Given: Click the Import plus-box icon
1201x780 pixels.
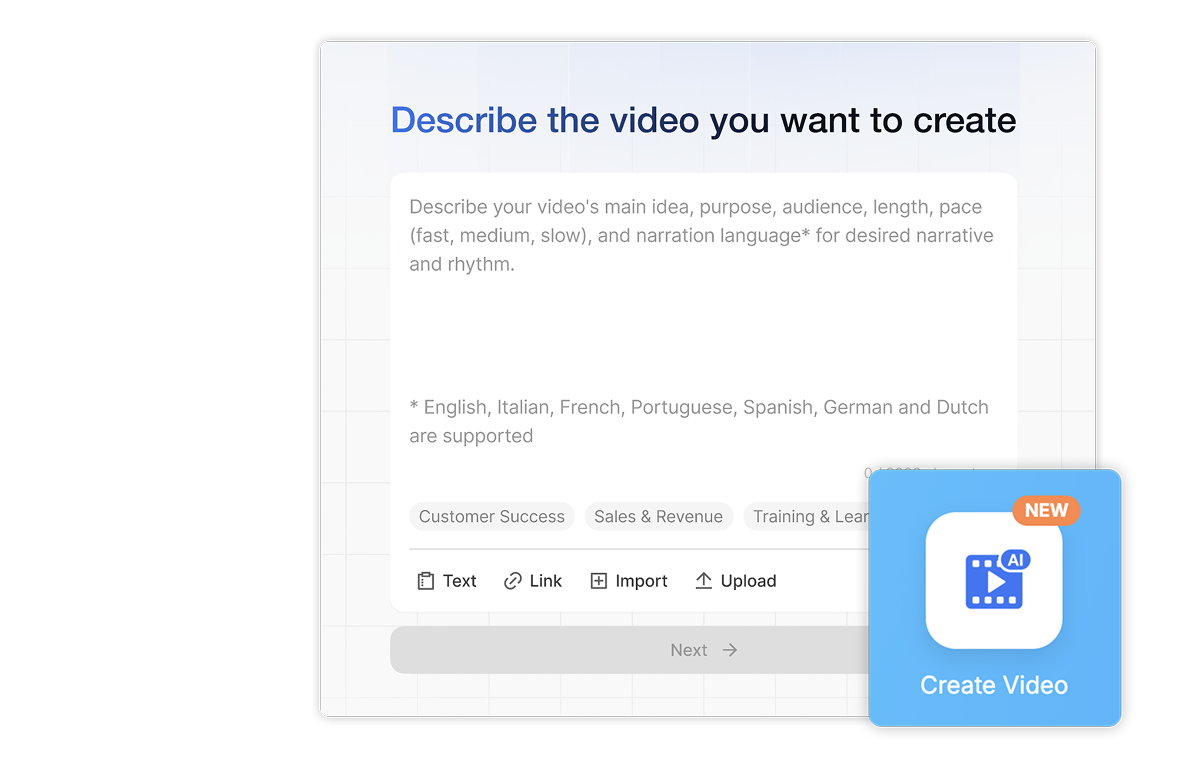Looking at the screenshot, I should click(600, 580).
